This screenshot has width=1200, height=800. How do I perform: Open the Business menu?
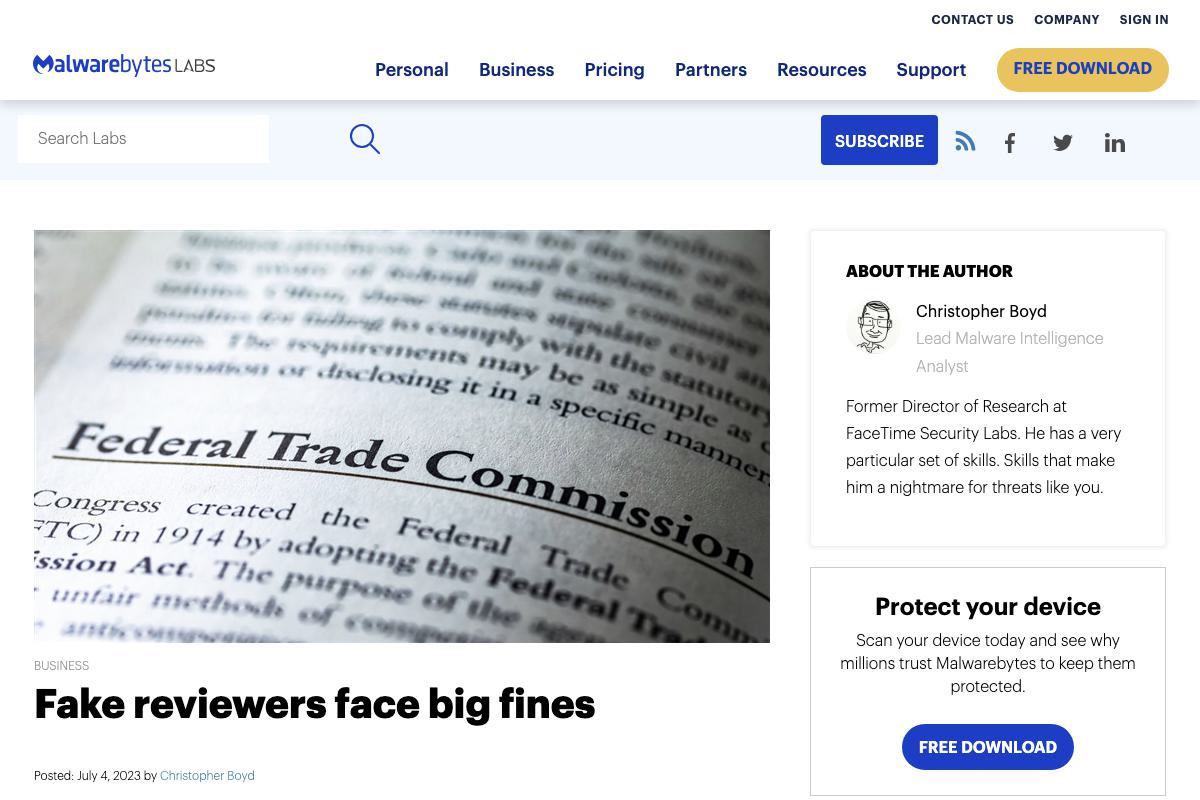(516, 70)
